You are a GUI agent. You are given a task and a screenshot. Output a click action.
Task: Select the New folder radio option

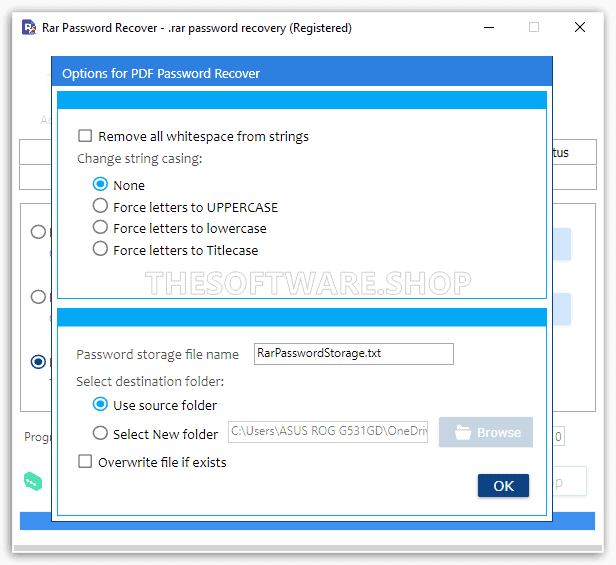[100, 434]
